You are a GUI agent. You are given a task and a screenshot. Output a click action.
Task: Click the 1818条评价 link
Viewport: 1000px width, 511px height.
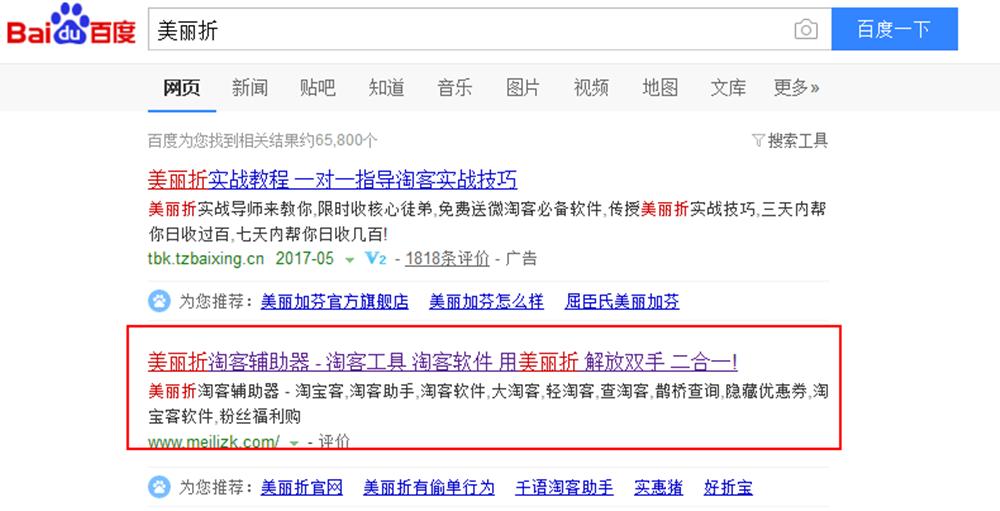(447, 258)
